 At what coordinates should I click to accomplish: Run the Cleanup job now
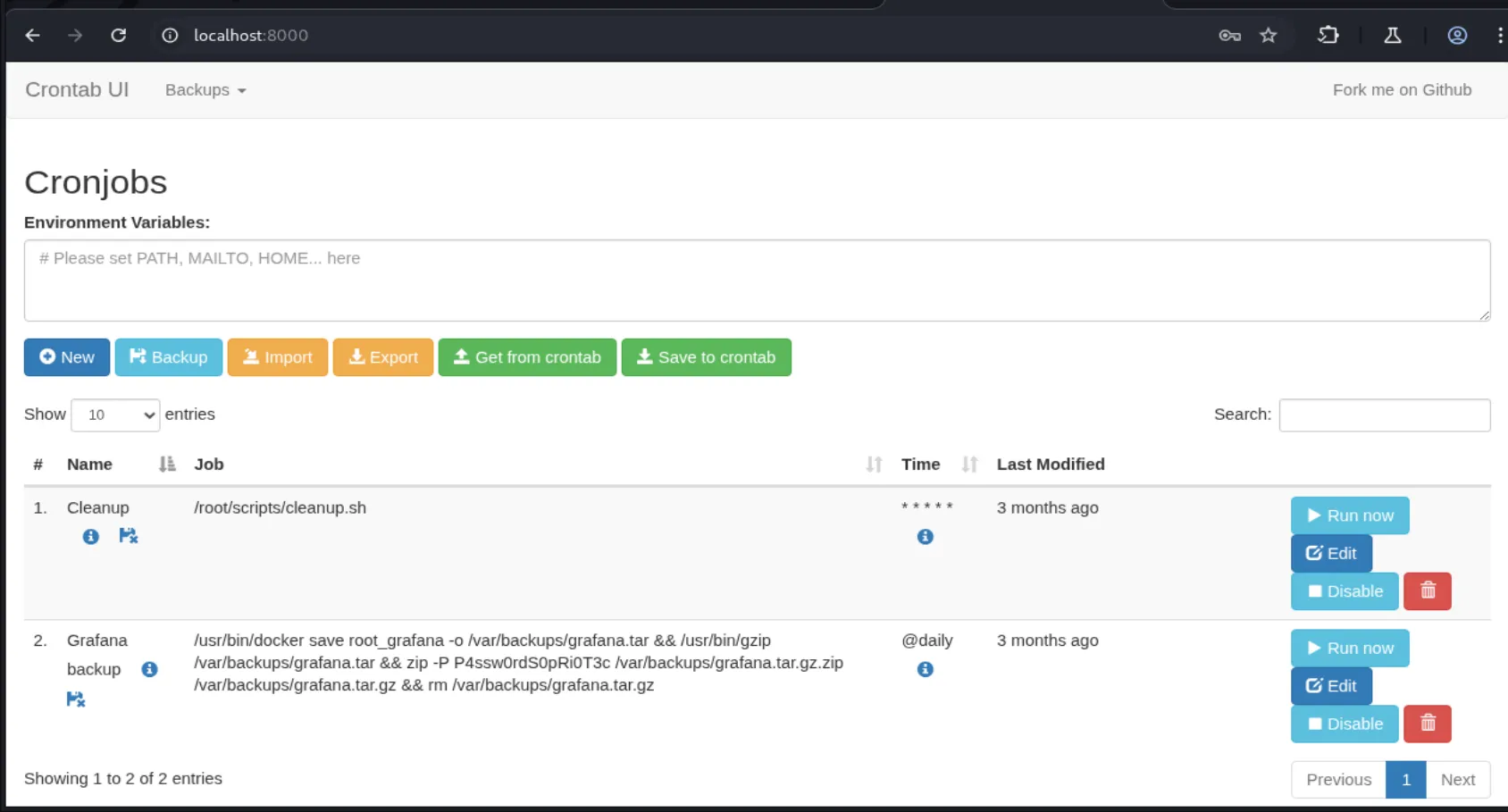(1349, 515)
